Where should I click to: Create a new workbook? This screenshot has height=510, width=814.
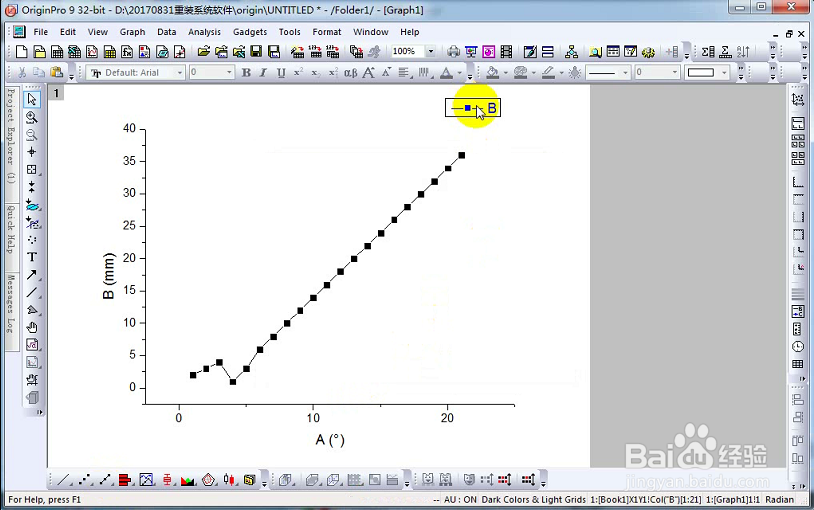[57, 52]
